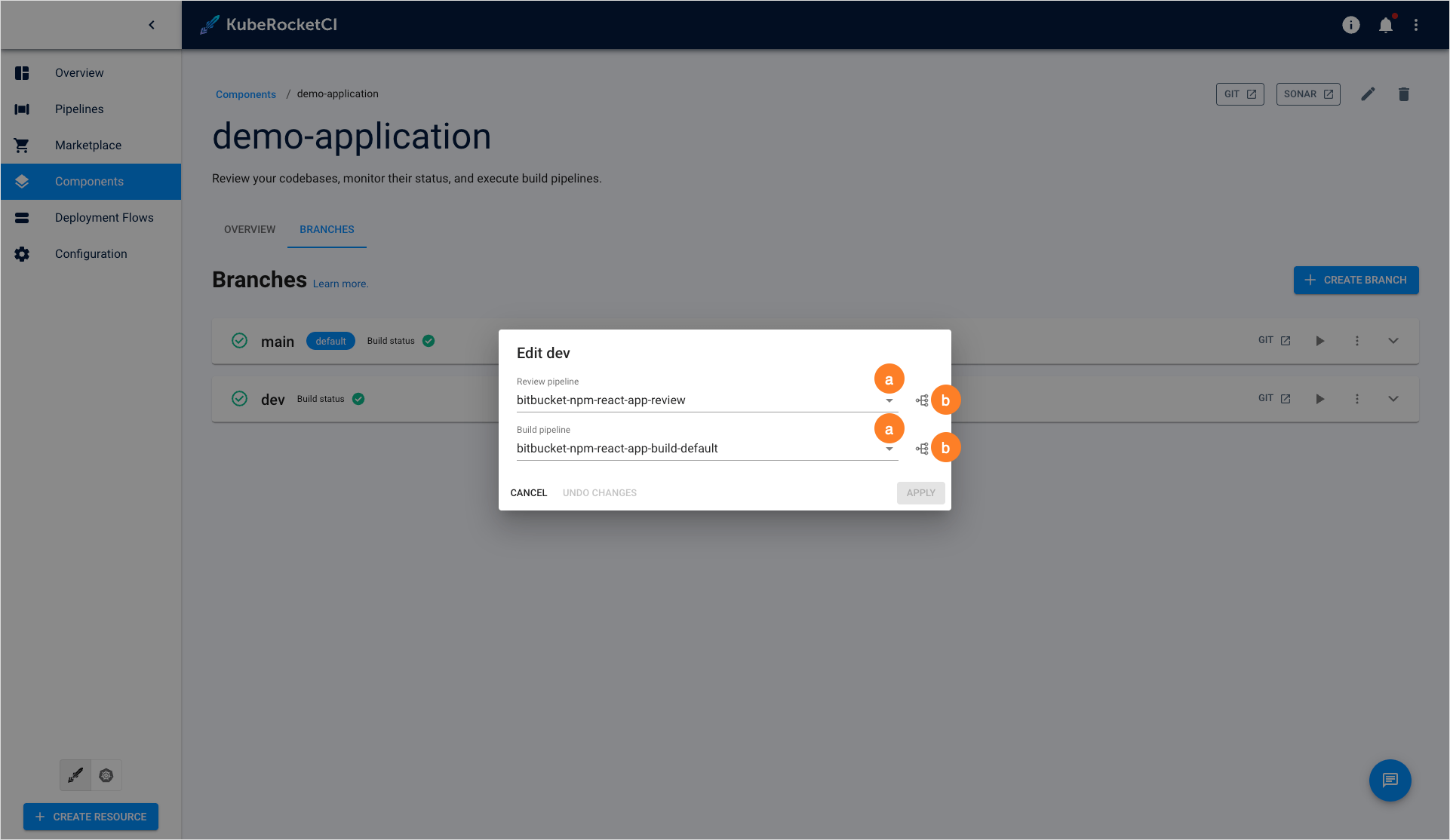
Task: Open the Pipelines section icon in sidebar
Action: pyautogui.click(x=22, y=109)
